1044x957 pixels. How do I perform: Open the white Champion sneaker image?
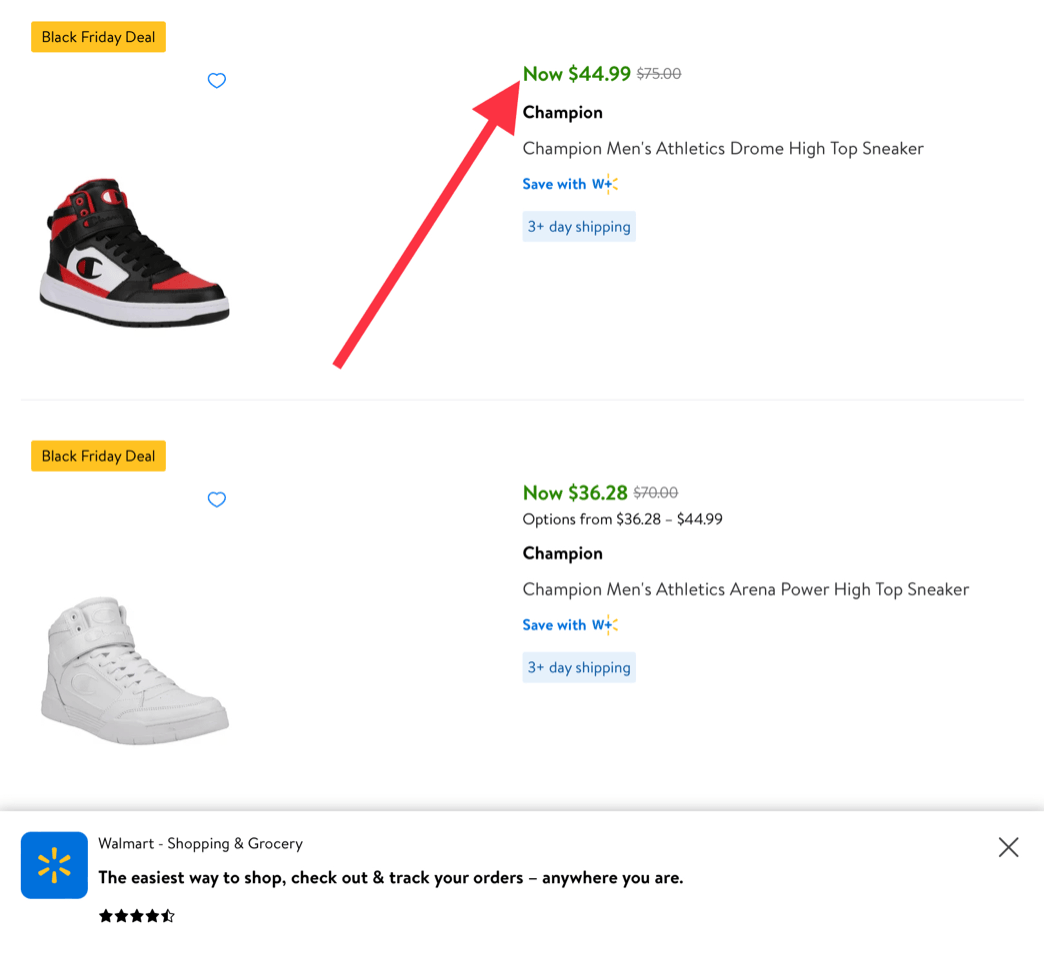pyautogui.click(x=135, y=671)
